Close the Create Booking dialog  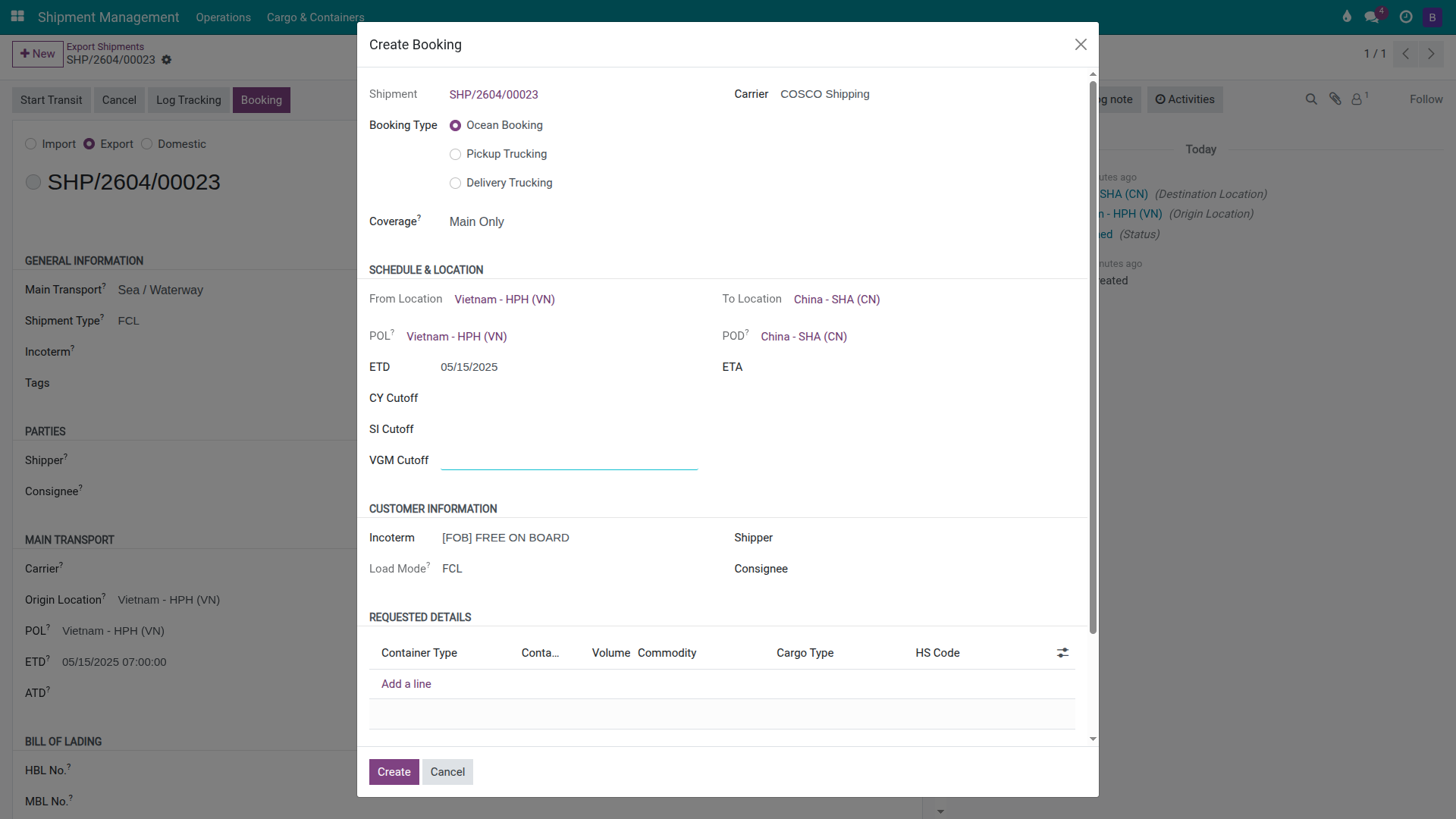click(x=1081, y=45)
